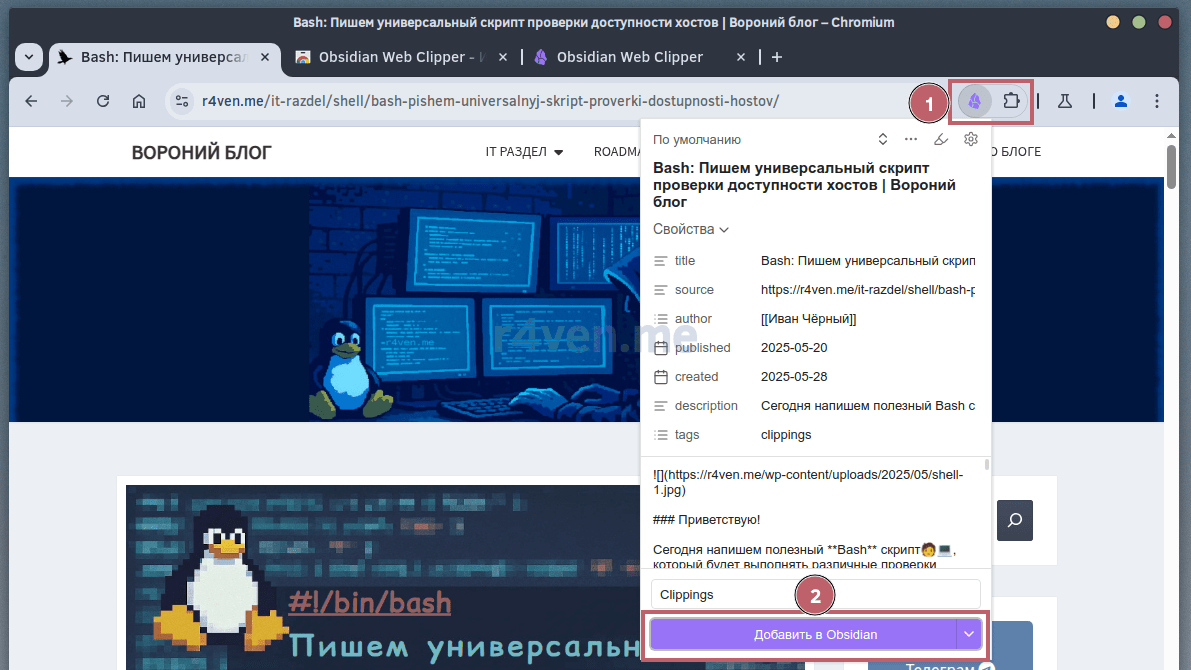
Task: Click the Clippings folder path field
Action: [816, 595]
